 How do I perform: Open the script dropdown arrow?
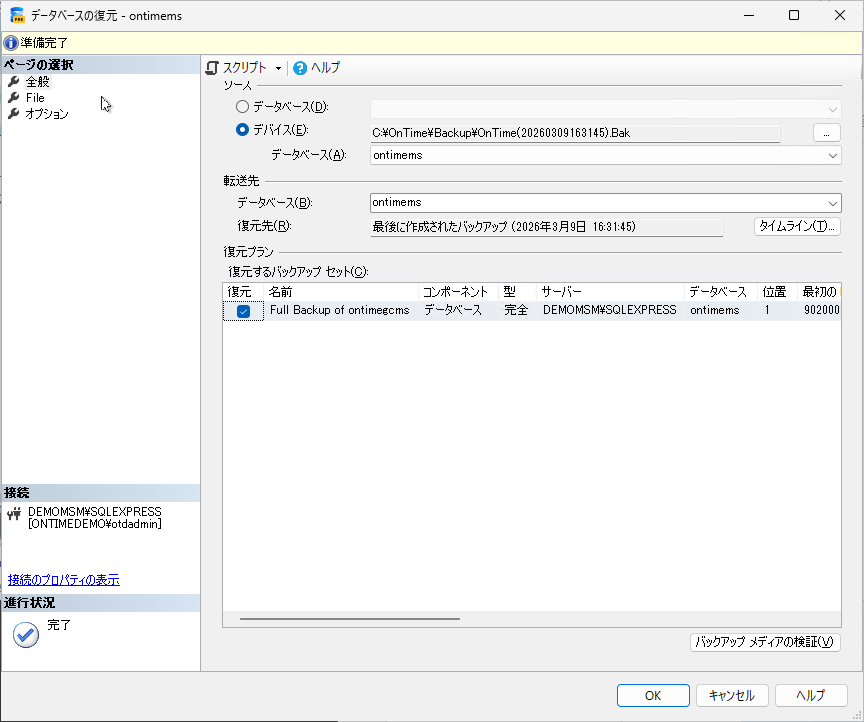click(x=278, y=68)
